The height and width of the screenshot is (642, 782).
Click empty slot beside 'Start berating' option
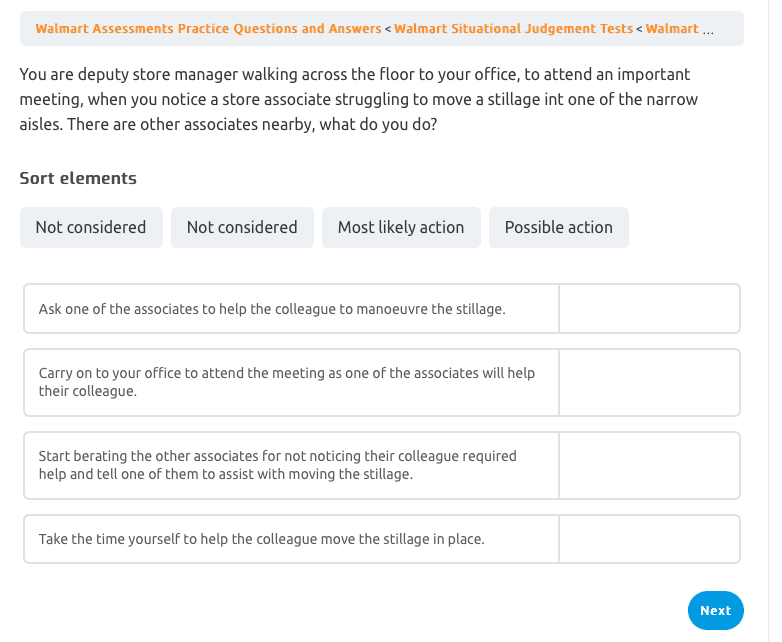pyautogui.click(x=649, y=465)
